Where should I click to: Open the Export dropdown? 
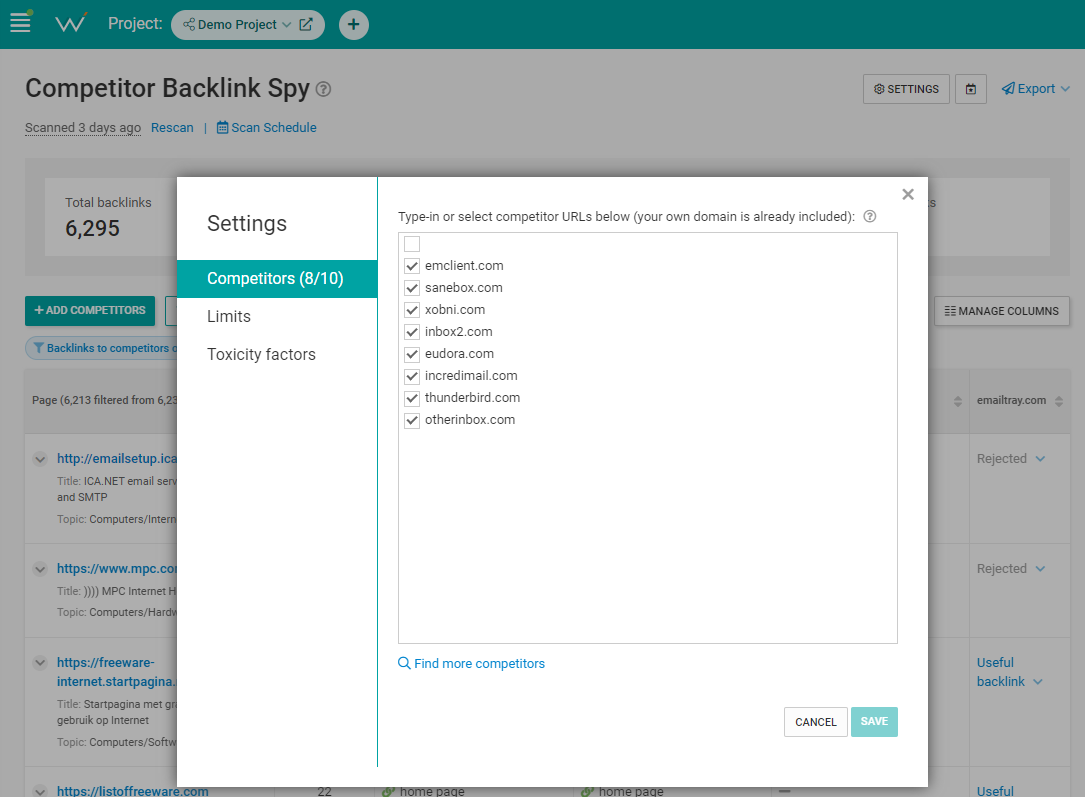(1036, 89)
